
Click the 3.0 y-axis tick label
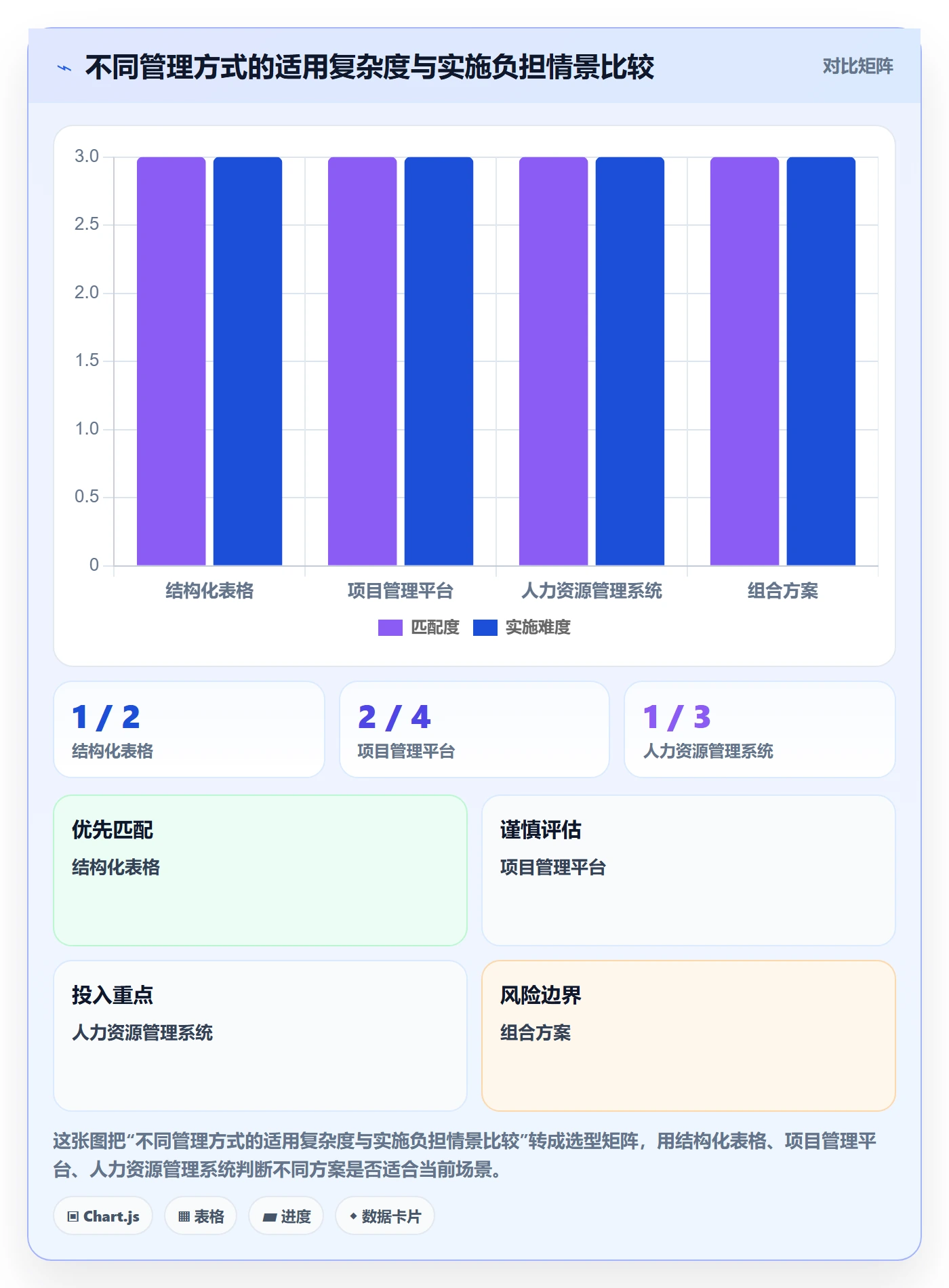tap(87, 157)
